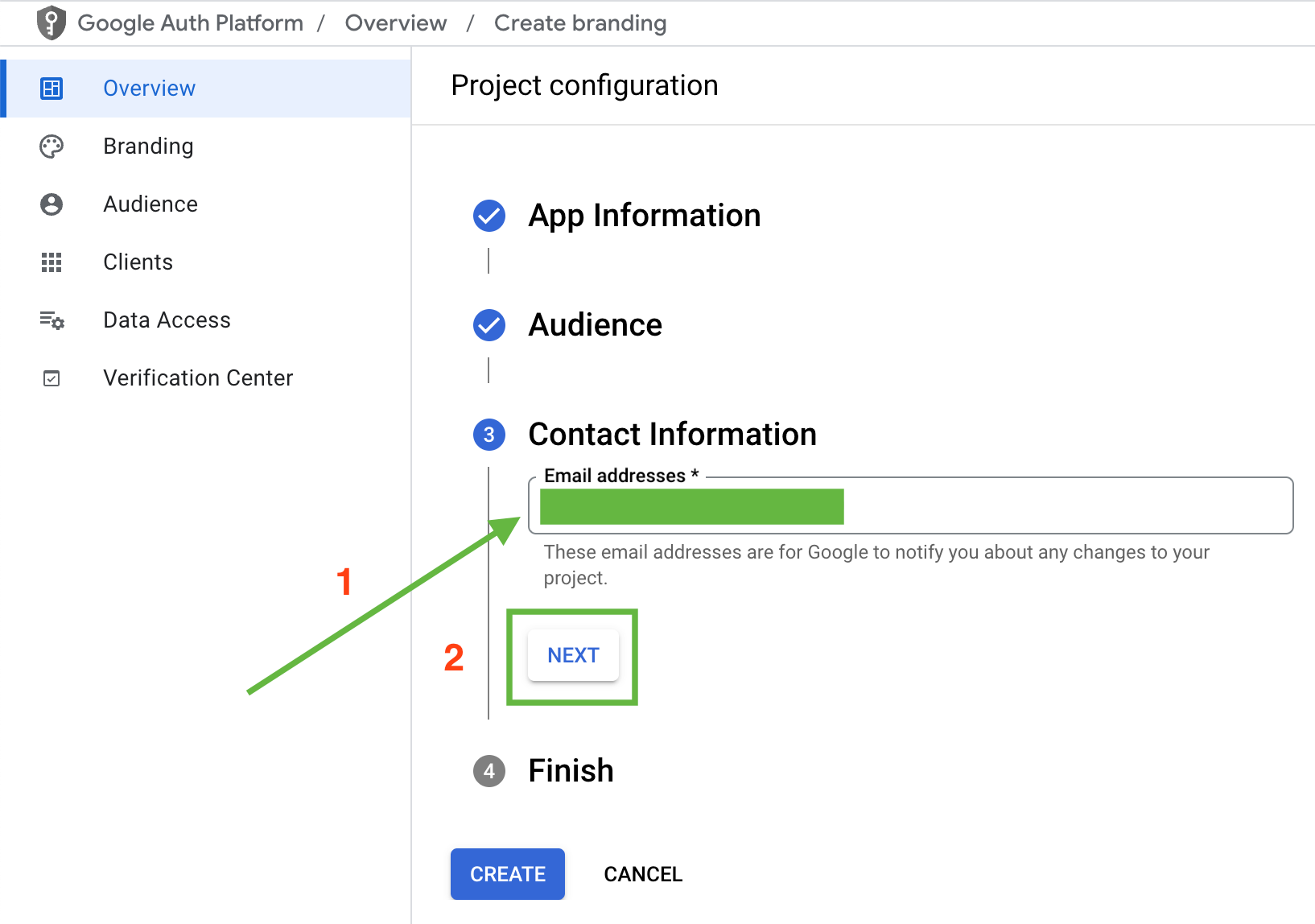This screenshot has height=924, width=1315.
Task: Click the NEXT button
Action: click(x=573, y=655)
